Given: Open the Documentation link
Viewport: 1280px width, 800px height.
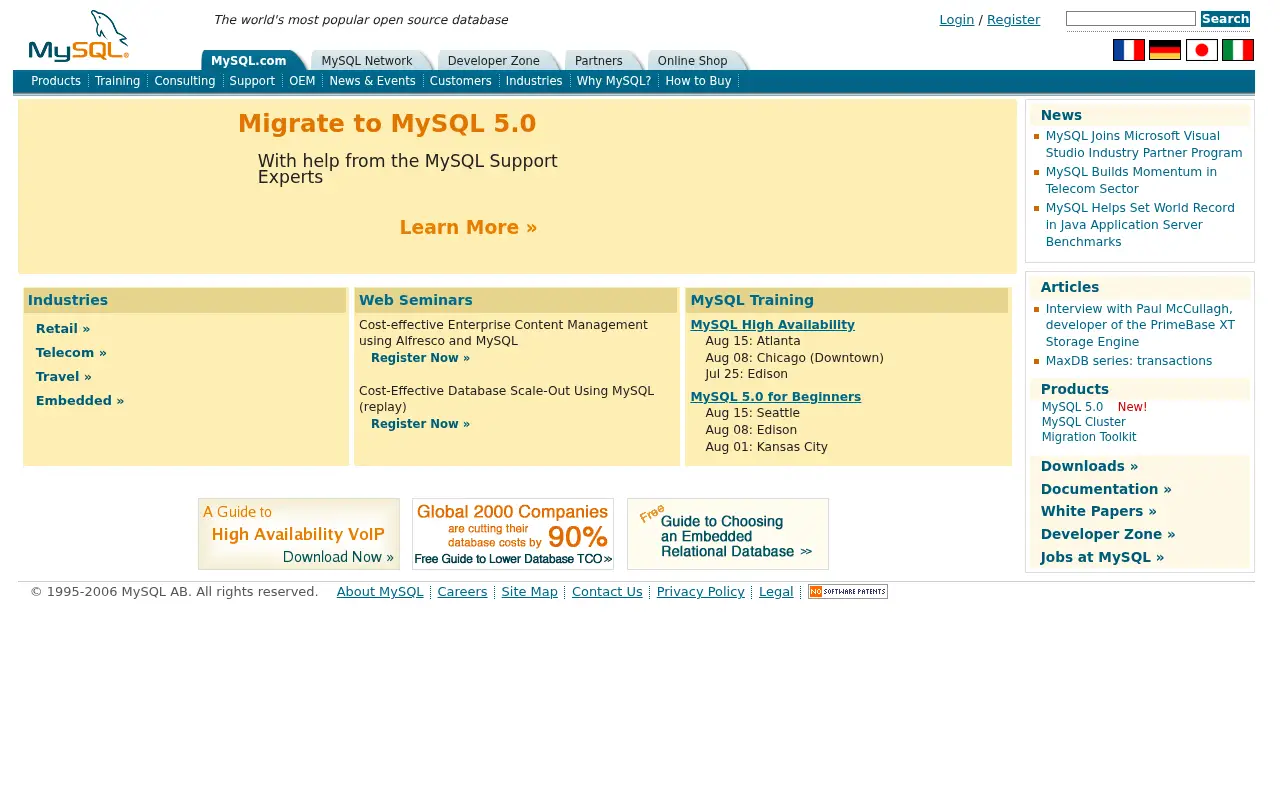Looking at the screenshot, I should [x=1106, y=489].
